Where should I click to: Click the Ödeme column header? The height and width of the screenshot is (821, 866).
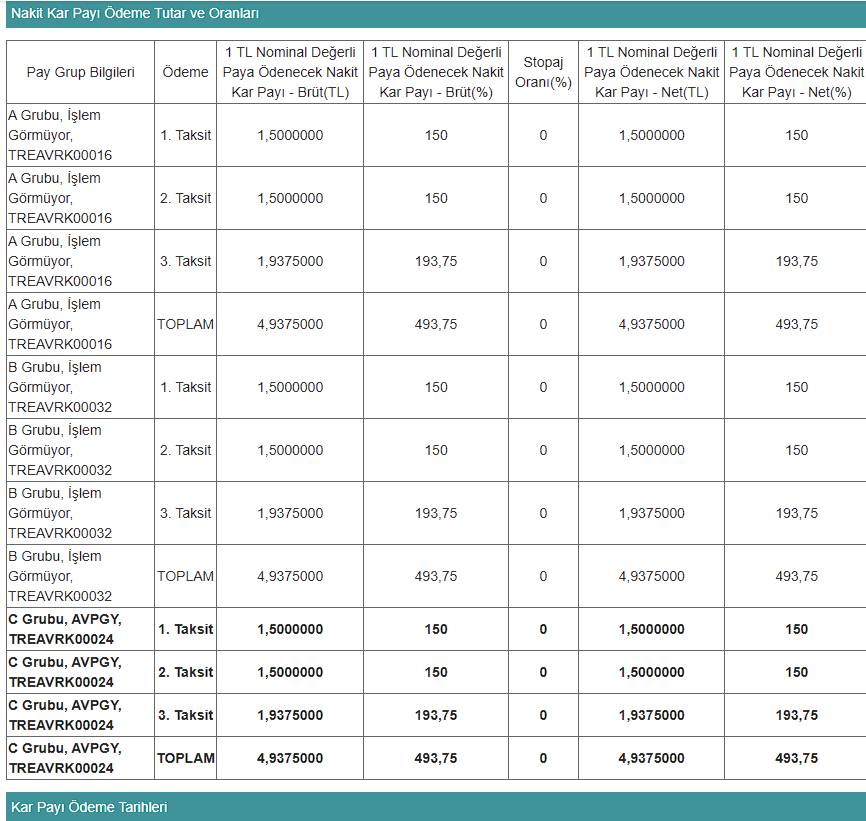[185, 72]
